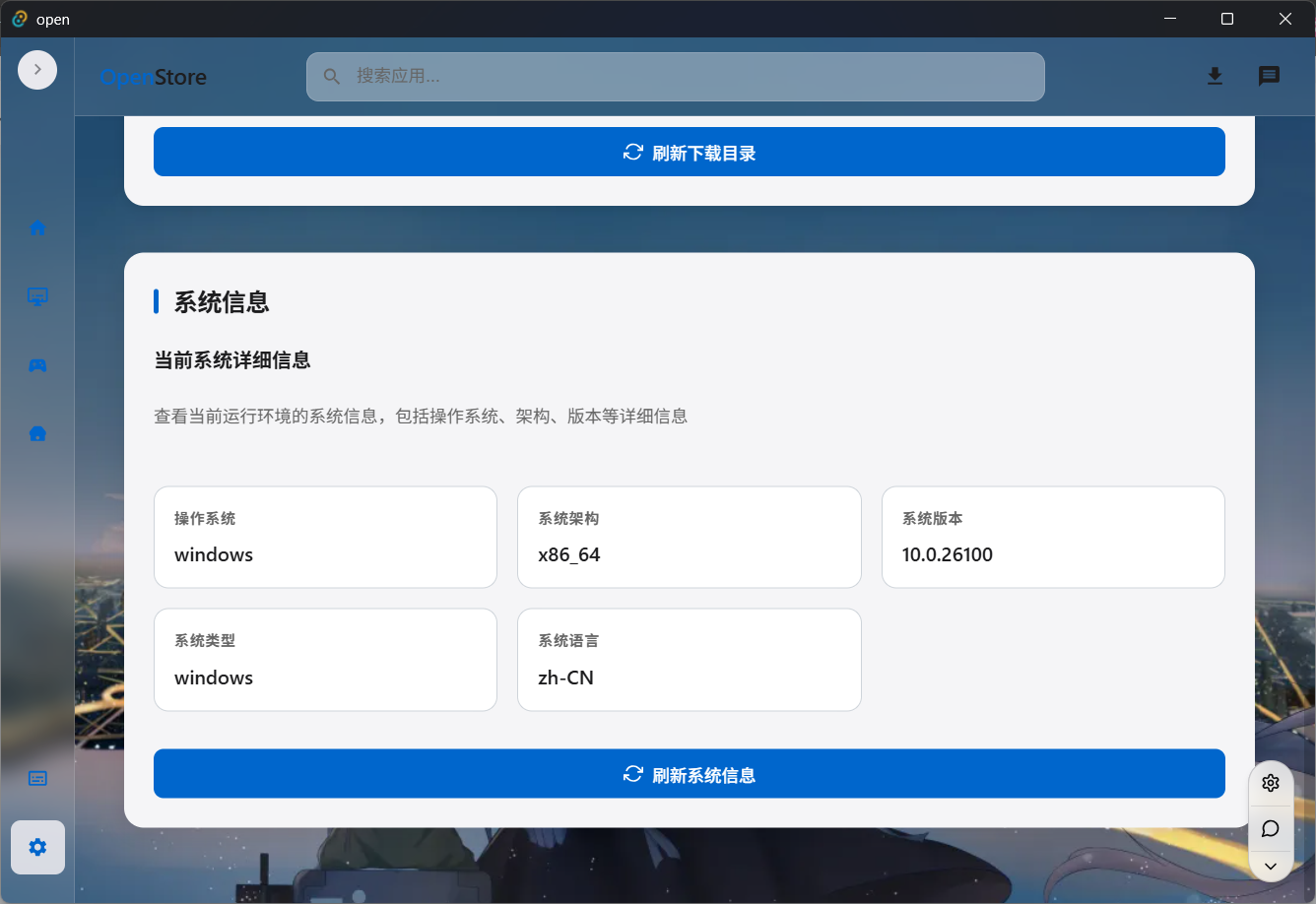Click the OpenStore logo
1316x904 pixels.
[154, 77]
